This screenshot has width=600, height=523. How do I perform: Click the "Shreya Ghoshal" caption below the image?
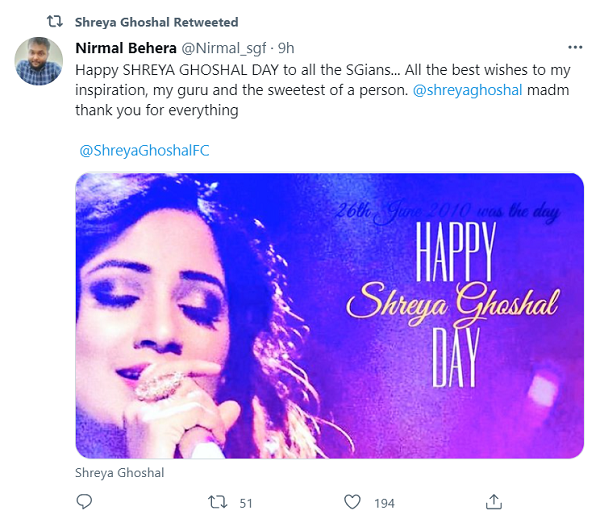click(120, 473)
